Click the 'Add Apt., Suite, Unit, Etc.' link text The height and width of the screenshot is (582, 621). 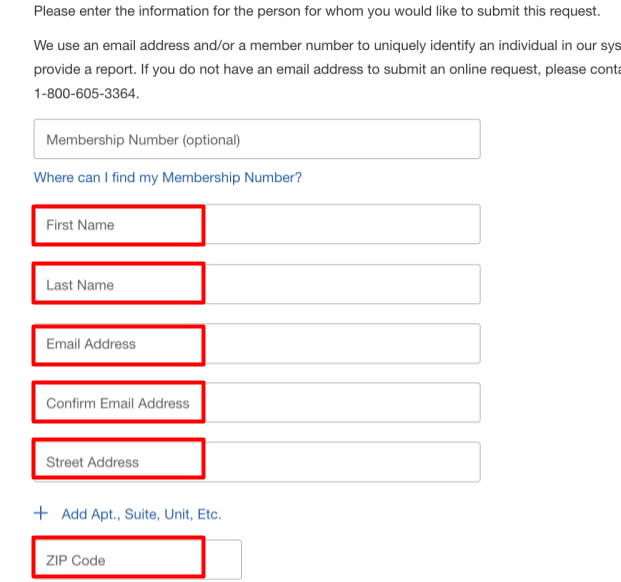point(141,514)
